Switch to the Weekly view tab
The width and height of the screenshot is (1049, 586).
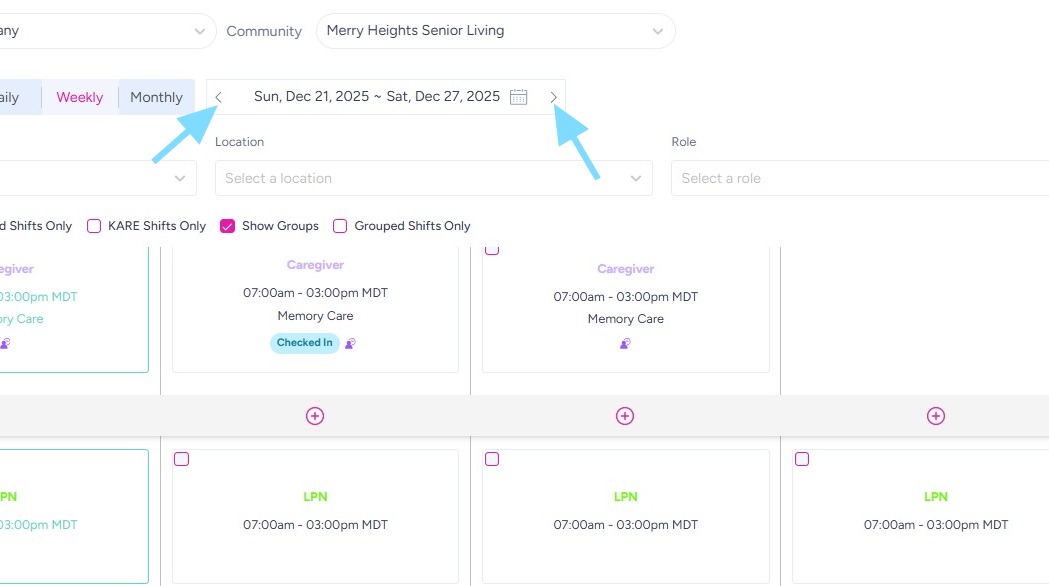tap(80, 97)
